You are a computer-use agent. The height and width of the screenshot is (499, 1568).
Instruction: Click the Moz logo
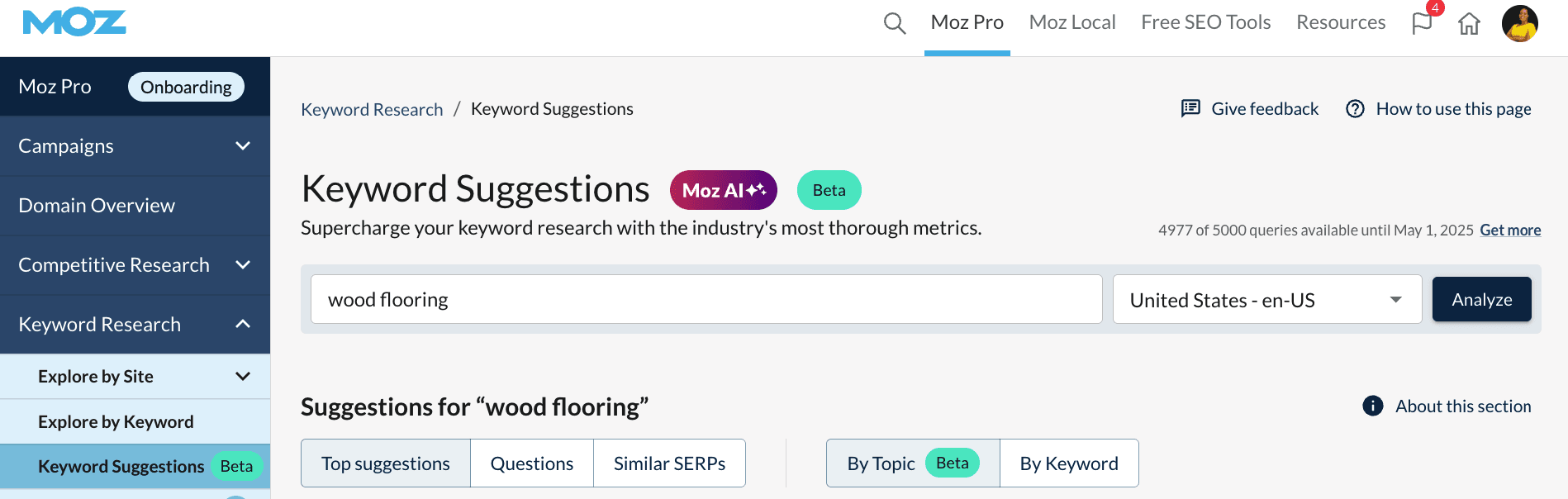74,23
